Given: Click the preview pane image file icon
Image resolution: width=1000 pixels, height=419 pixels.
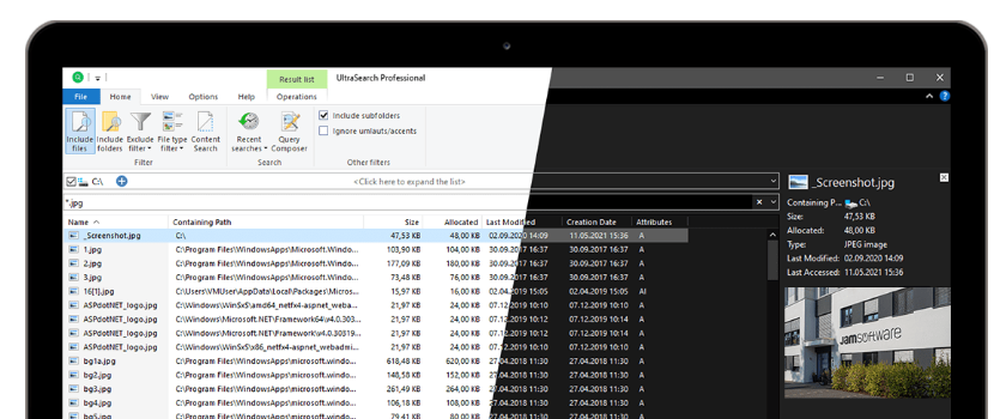Looking at the screenshot, I should (x=798, y=182).
